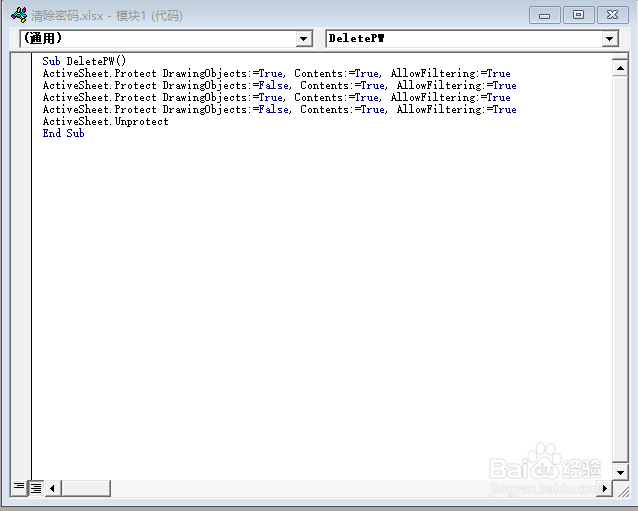
Task: Click False in second Protect line
Action: click(273, 85)
